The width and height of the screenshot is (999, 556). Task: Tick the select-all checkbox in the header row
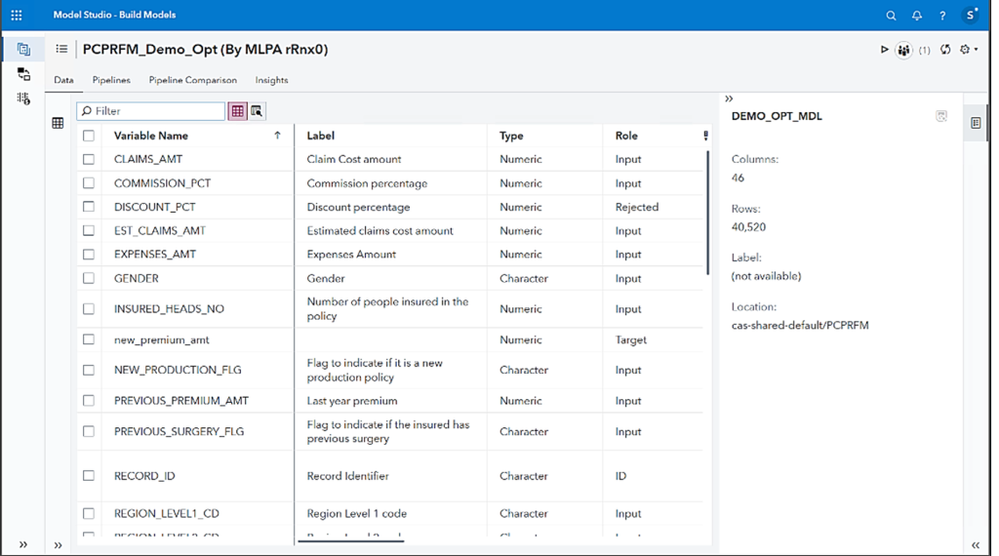pos(89,136)
